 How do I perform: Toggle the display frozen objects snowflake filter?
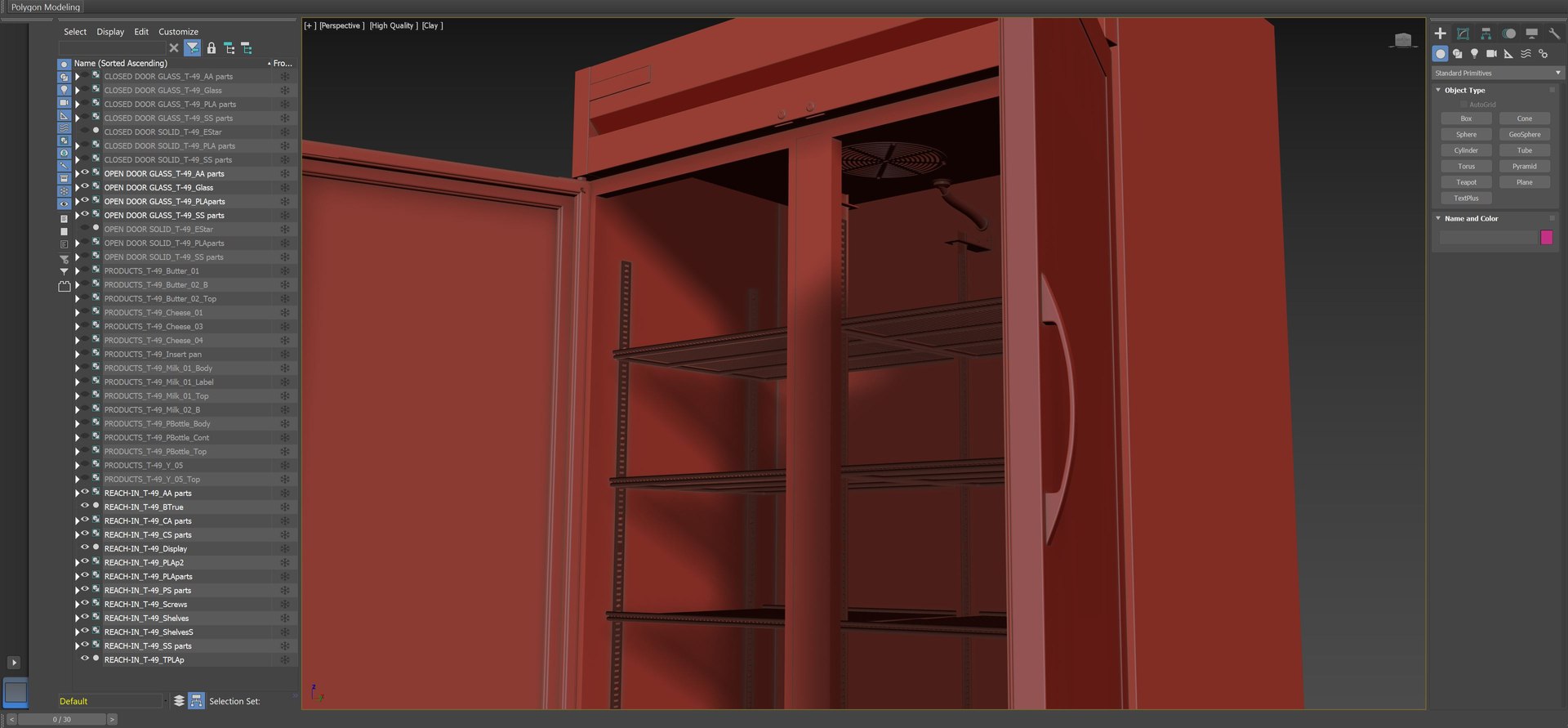point(64,191)
